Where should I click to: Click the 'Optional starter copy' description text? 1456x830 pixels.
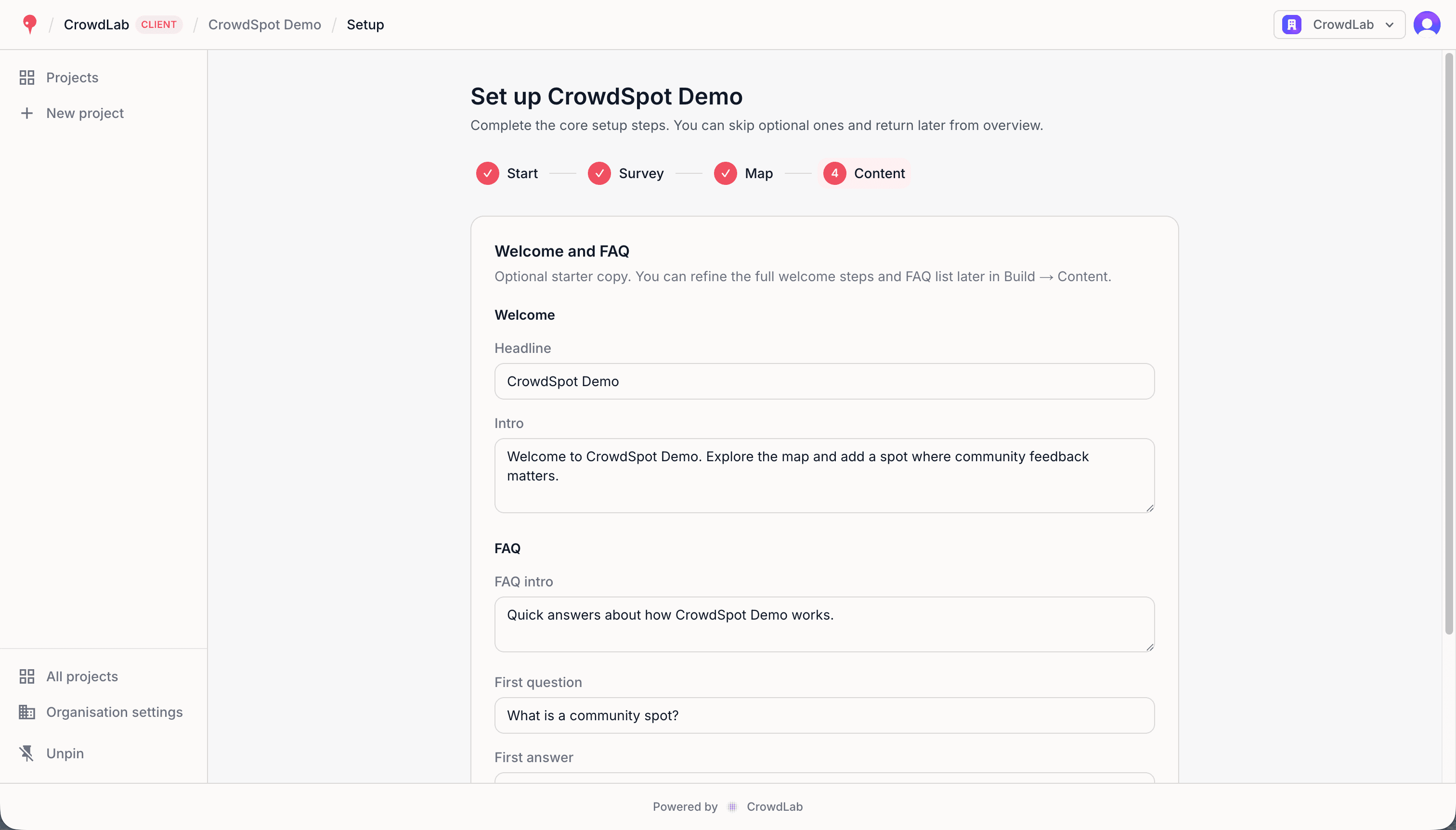tap(803, 276)
